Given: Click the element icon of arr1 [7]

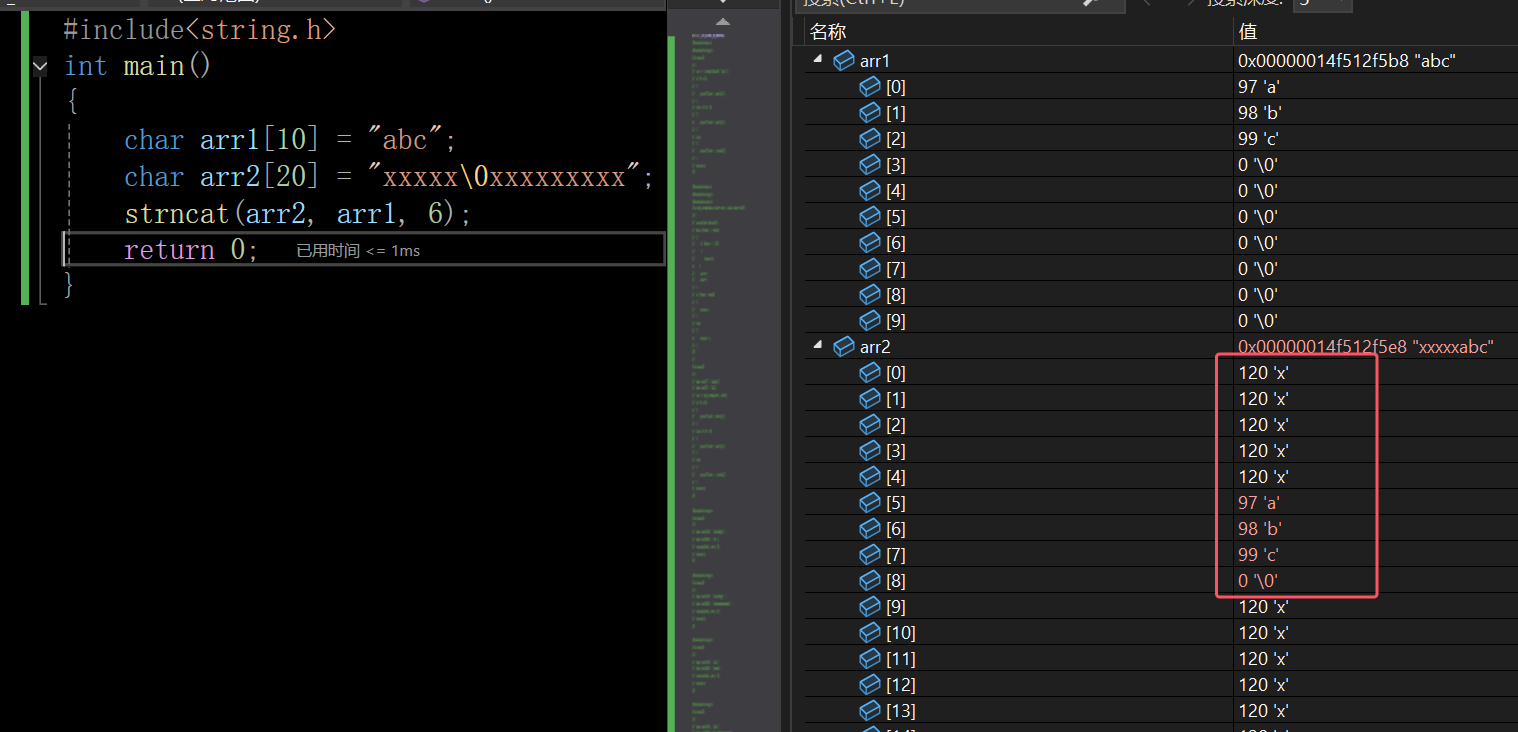Looking at the screenshot, I should tap(870, 269).
